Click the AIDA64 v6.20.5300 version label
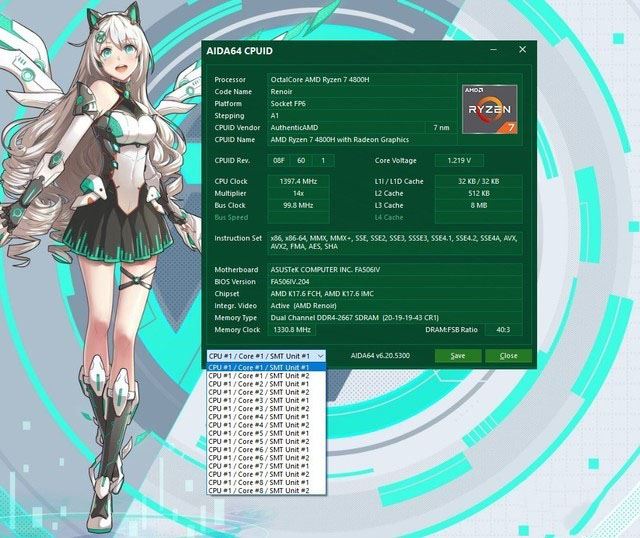Image resolution: width=640 pixels, height=538 pixels. [380, 356]
